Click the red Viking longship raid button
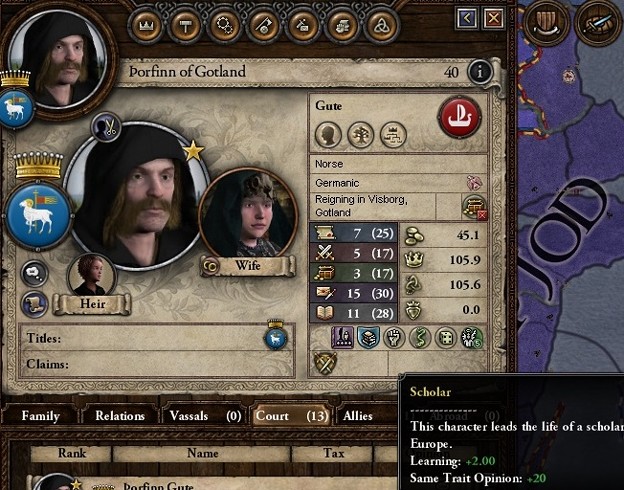624x490 pixels. (x=460, y=117)
